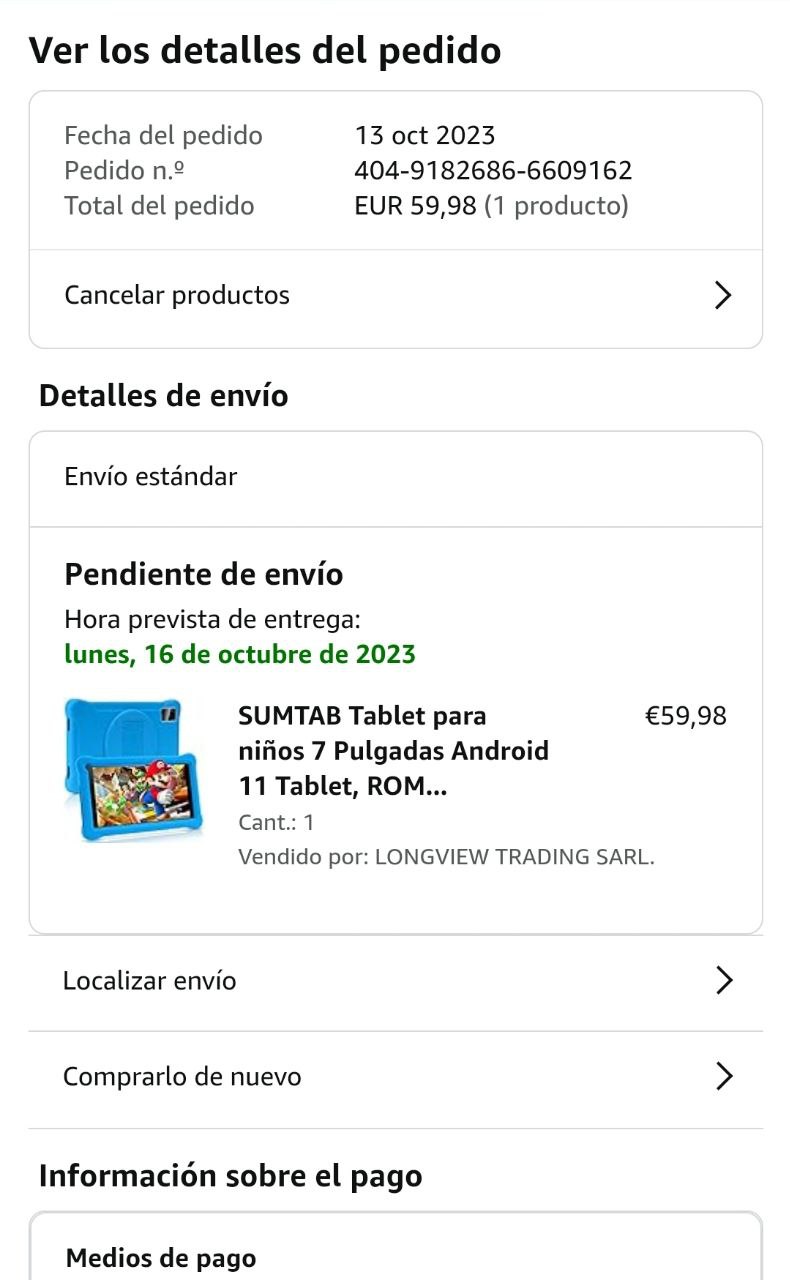Tap the arrow next to Localizar envío
Viewport: 790px width, 1280px height.
click(x=725, y=981)
